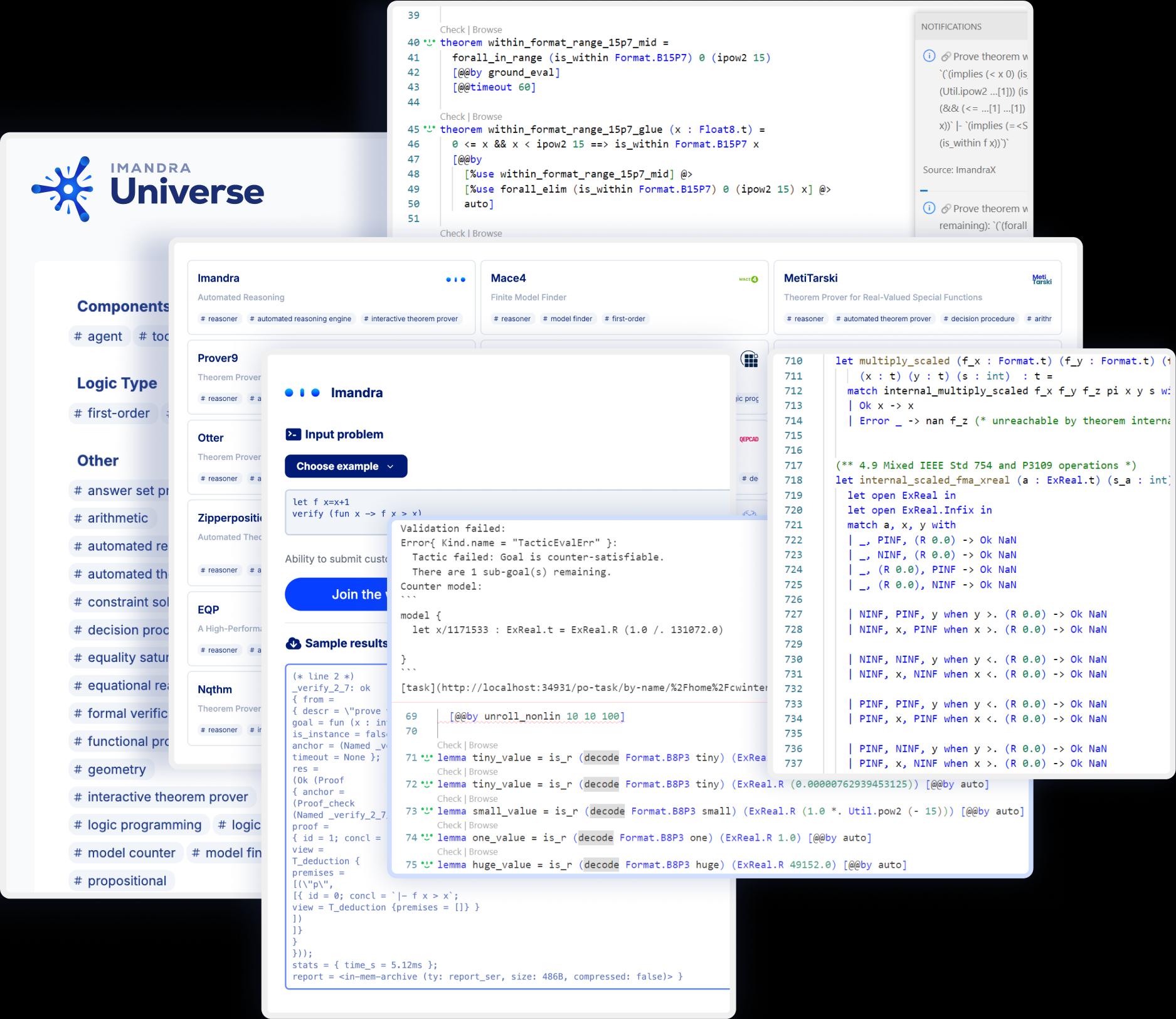
Task: Click Check above theorem within_format_range_15p7_mid
Action: pyautogui.click(x=452, y=29)
